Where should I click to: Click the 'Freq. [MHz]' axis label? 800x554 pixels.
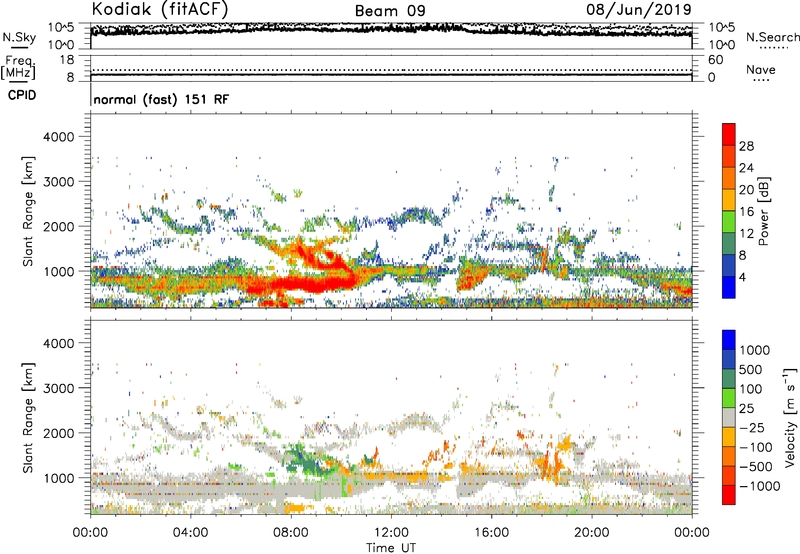click(x=18, y=67)
